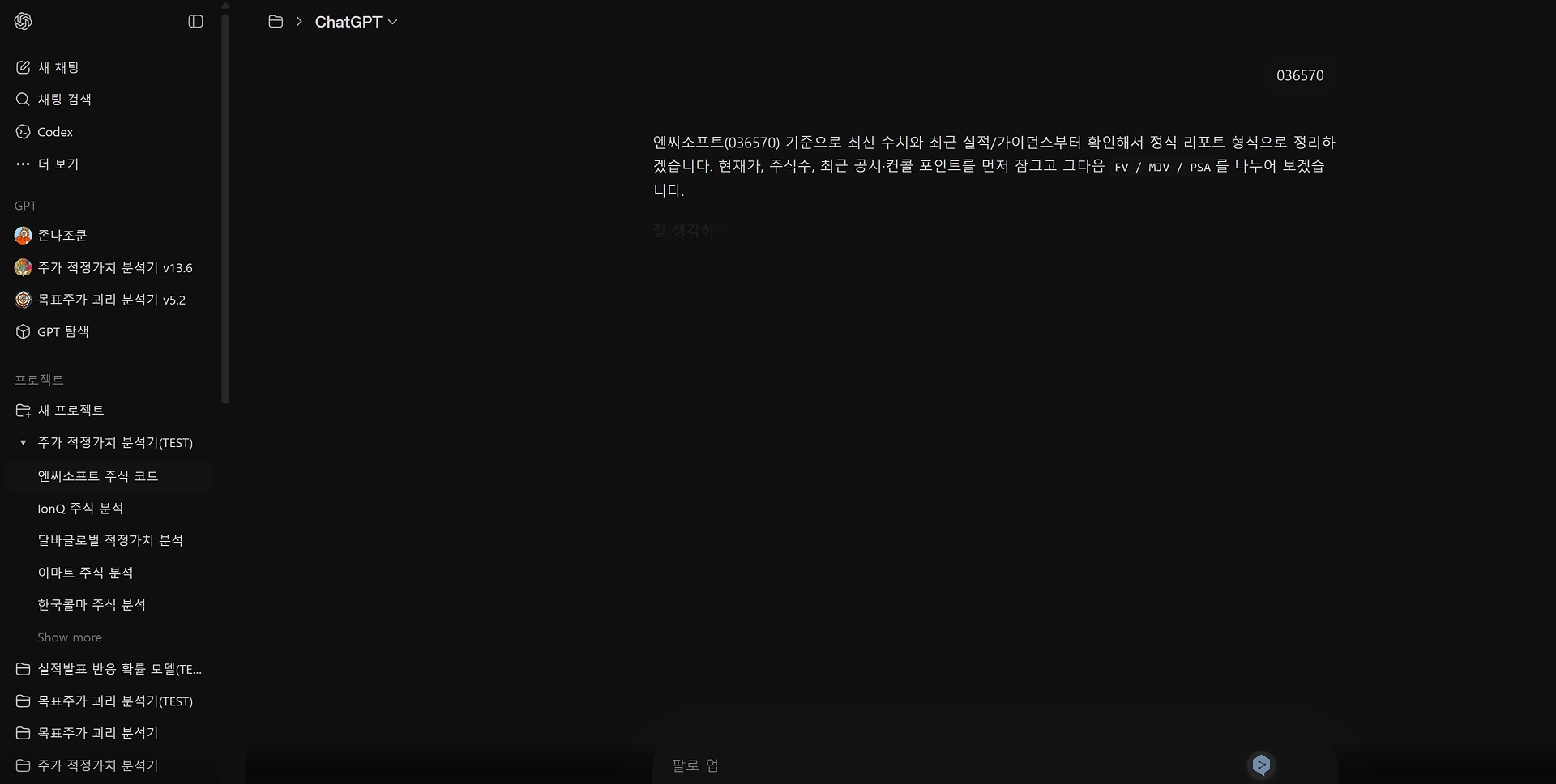Click the three-dots icon beside 더 보기
1556x784 pixels.
point(23,164)
